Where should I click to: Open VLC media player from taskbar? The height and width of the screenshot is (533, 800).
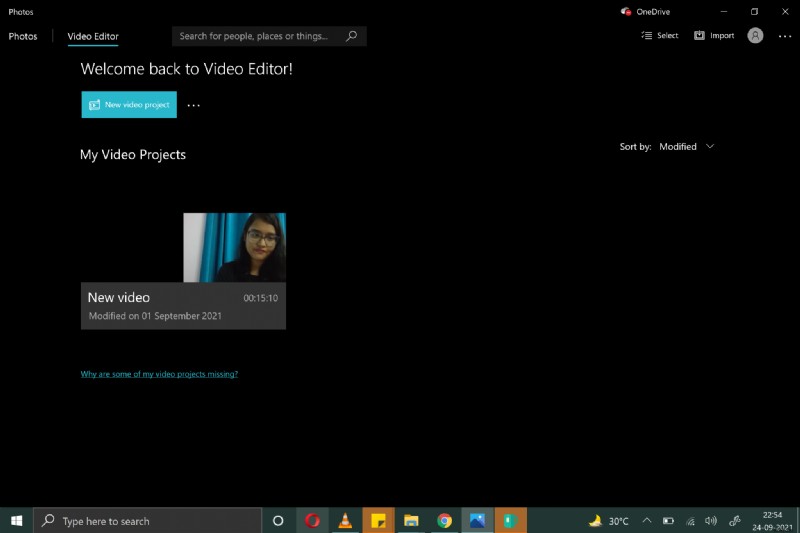(345, 521)
